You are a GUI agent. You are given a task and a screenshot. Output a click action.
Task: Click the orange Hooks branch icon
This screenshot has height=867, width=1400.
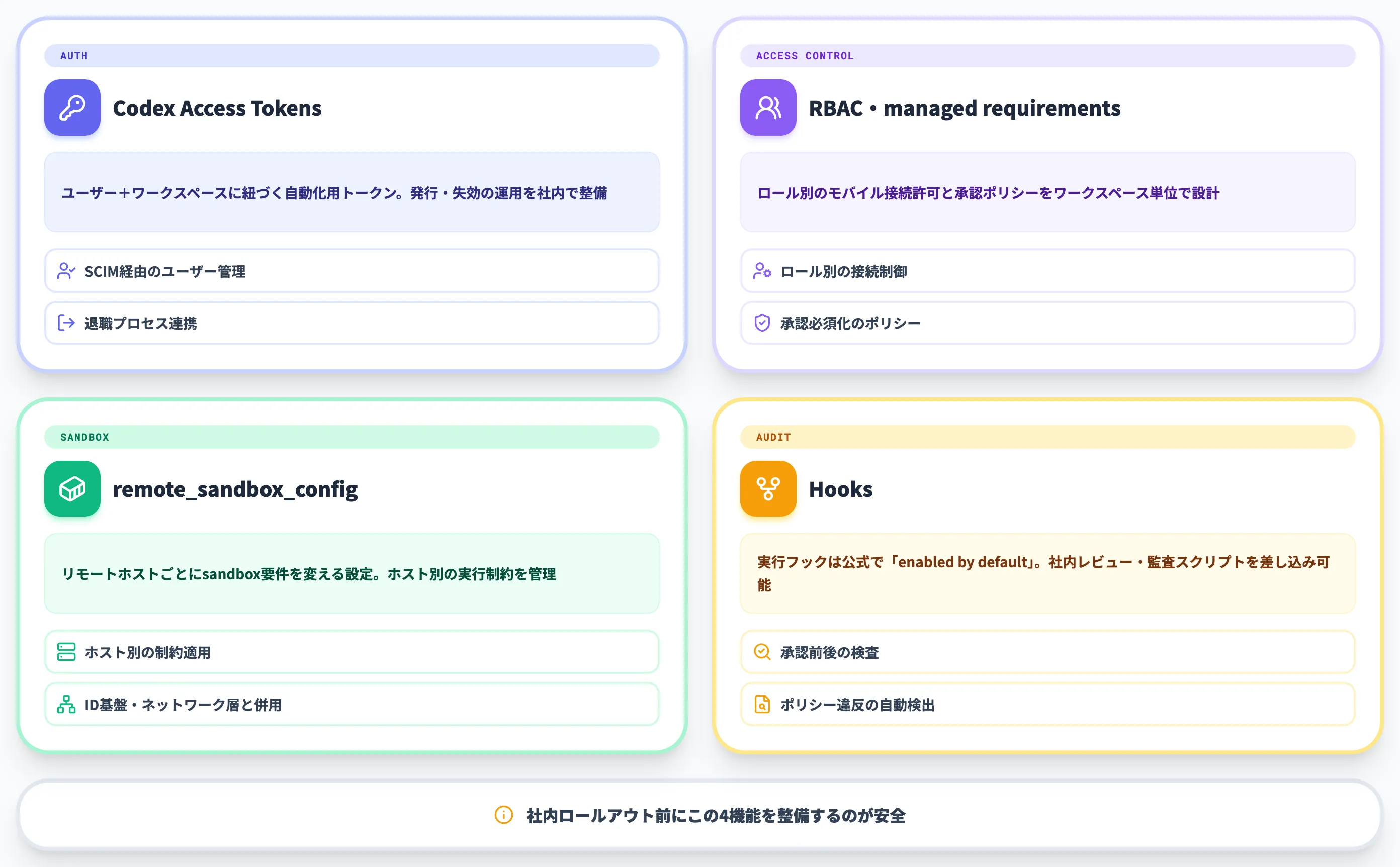click(768, 488)
